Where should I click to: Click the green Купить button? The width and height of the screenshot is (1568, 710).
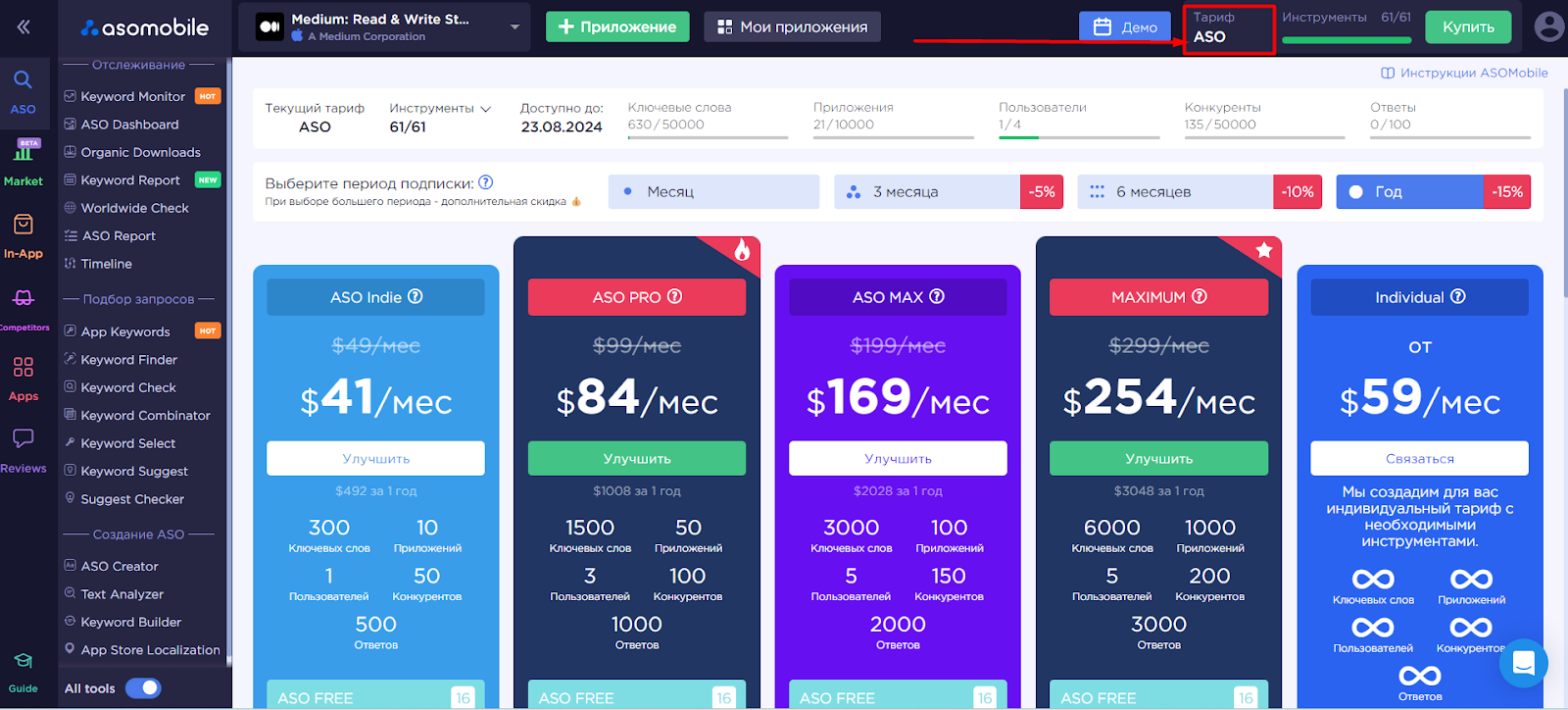(x=1468, y=26)
